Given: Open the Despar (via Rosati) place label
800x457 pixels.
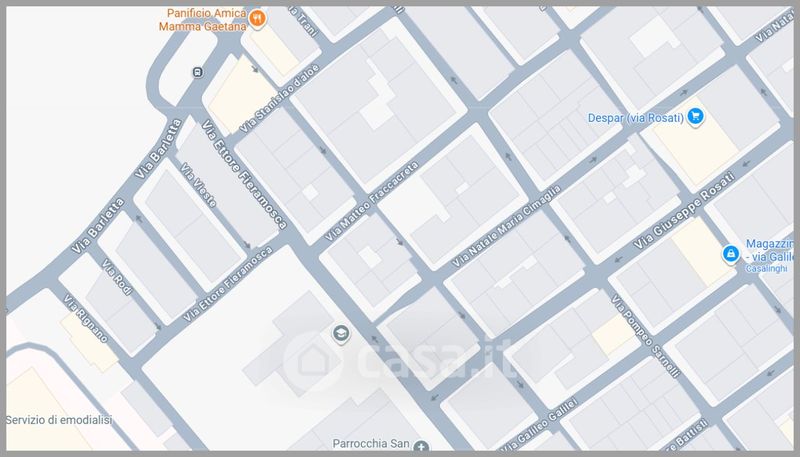Looking at the screenshot, I should (x=635, y=117).
